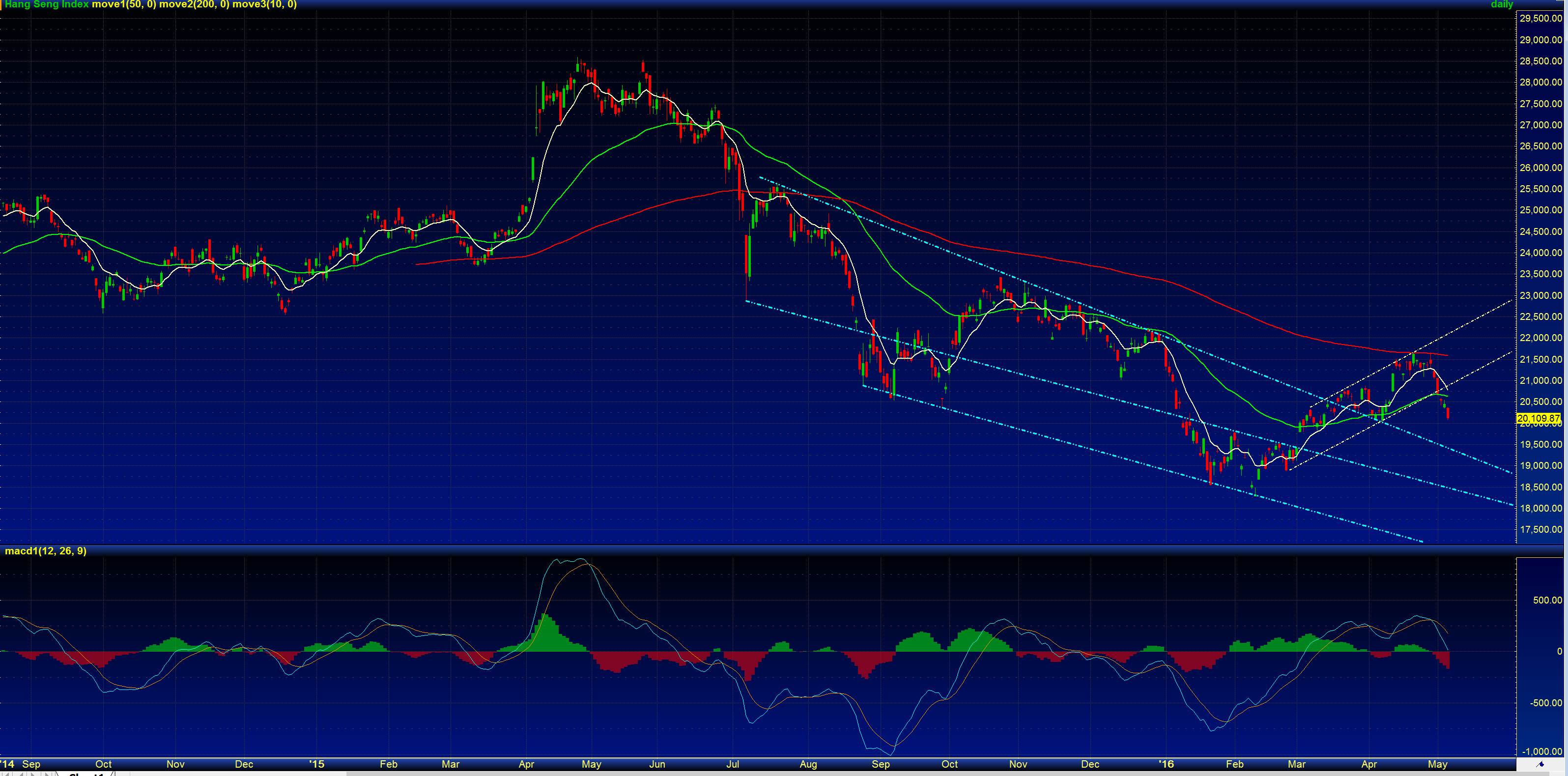The image size is (1568, 776).
Task: Click the blue flag icon beside the time axis
Action: coord(1540,764)
